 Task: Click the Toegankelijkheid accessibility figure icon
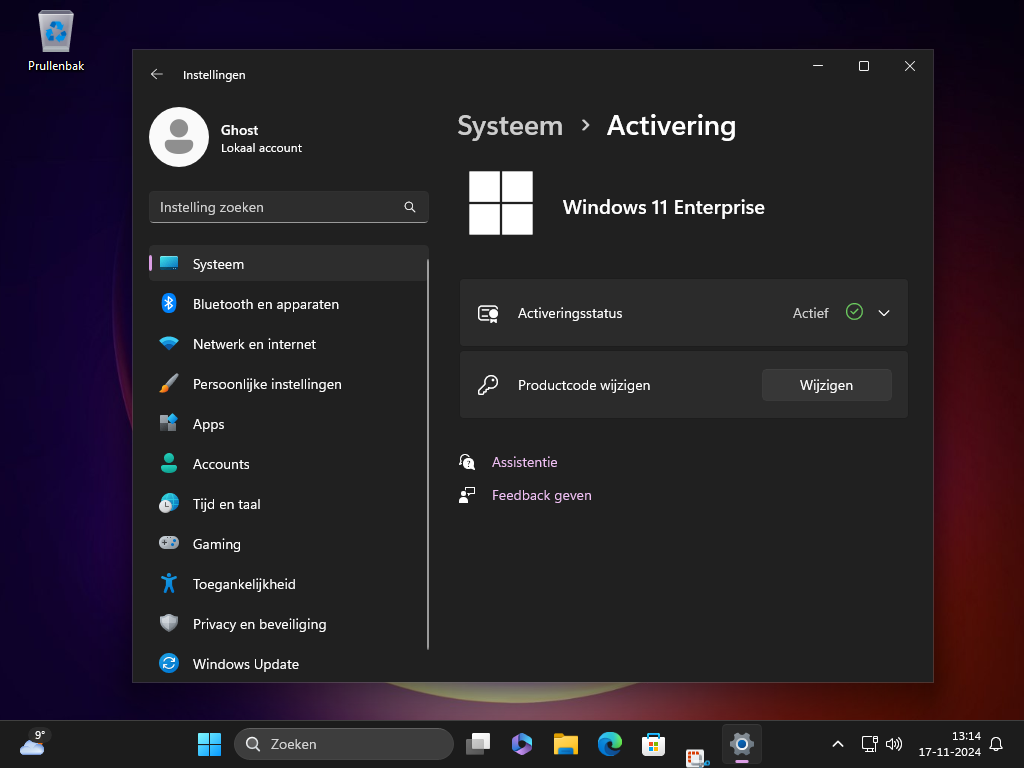(x=169, y=583)
